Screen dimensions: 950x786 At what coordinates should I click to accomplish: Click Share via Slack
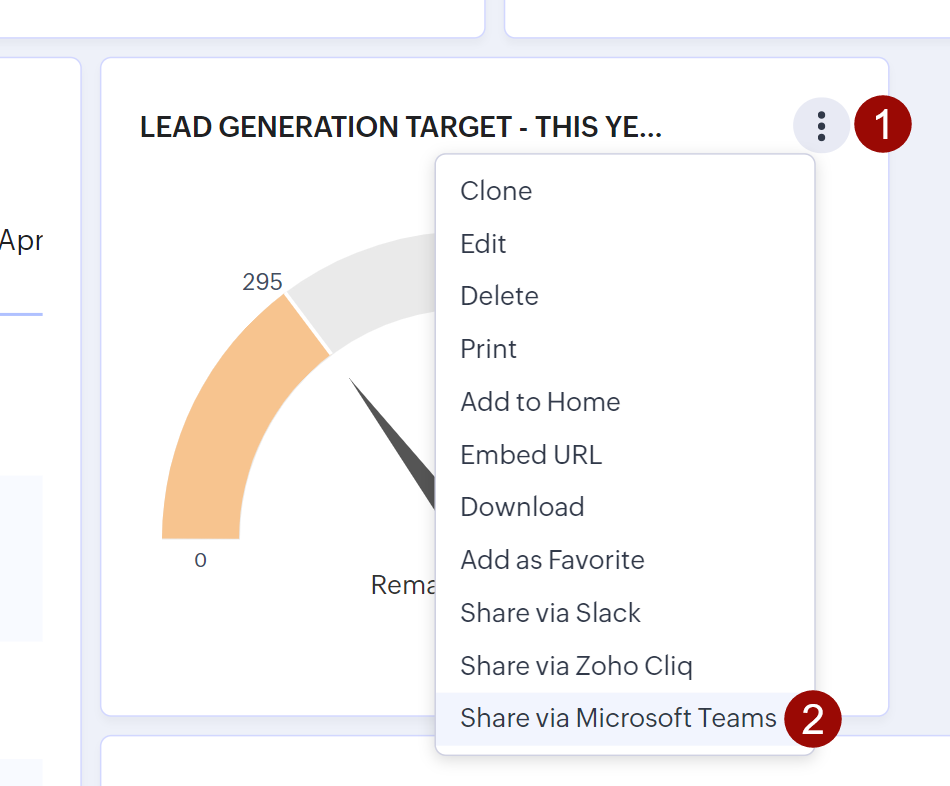[550, 613]
